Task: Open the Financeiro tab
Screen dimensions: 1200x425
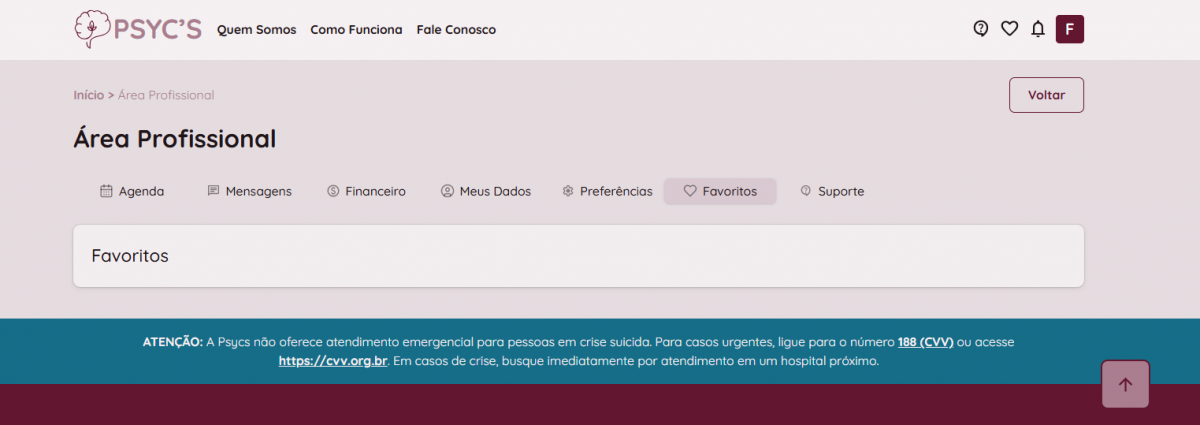Action: pyautogui.click(x=366, y=191)
